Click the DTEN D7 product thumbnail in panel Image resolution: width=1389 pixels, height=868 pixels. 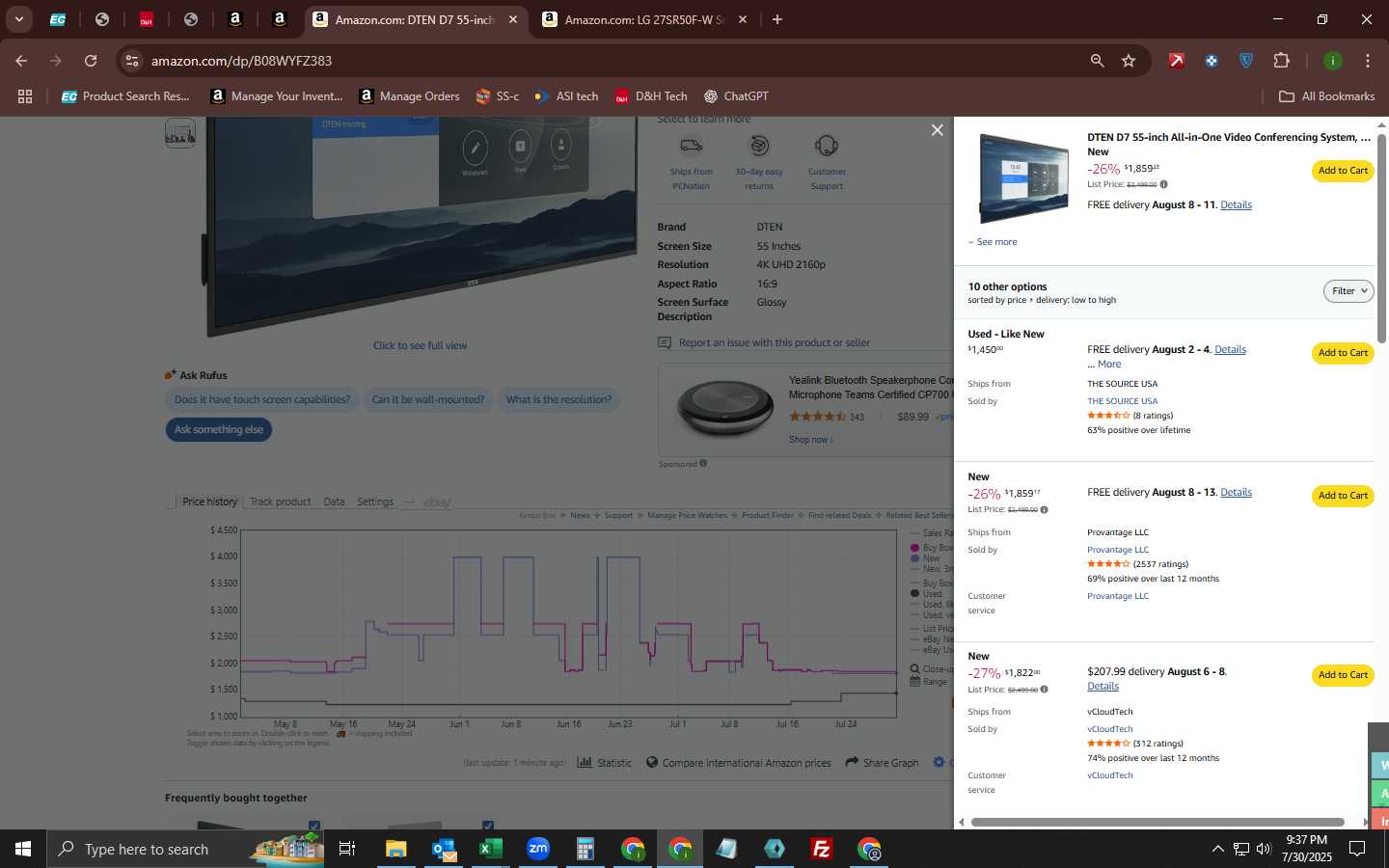pos(1022,178)
